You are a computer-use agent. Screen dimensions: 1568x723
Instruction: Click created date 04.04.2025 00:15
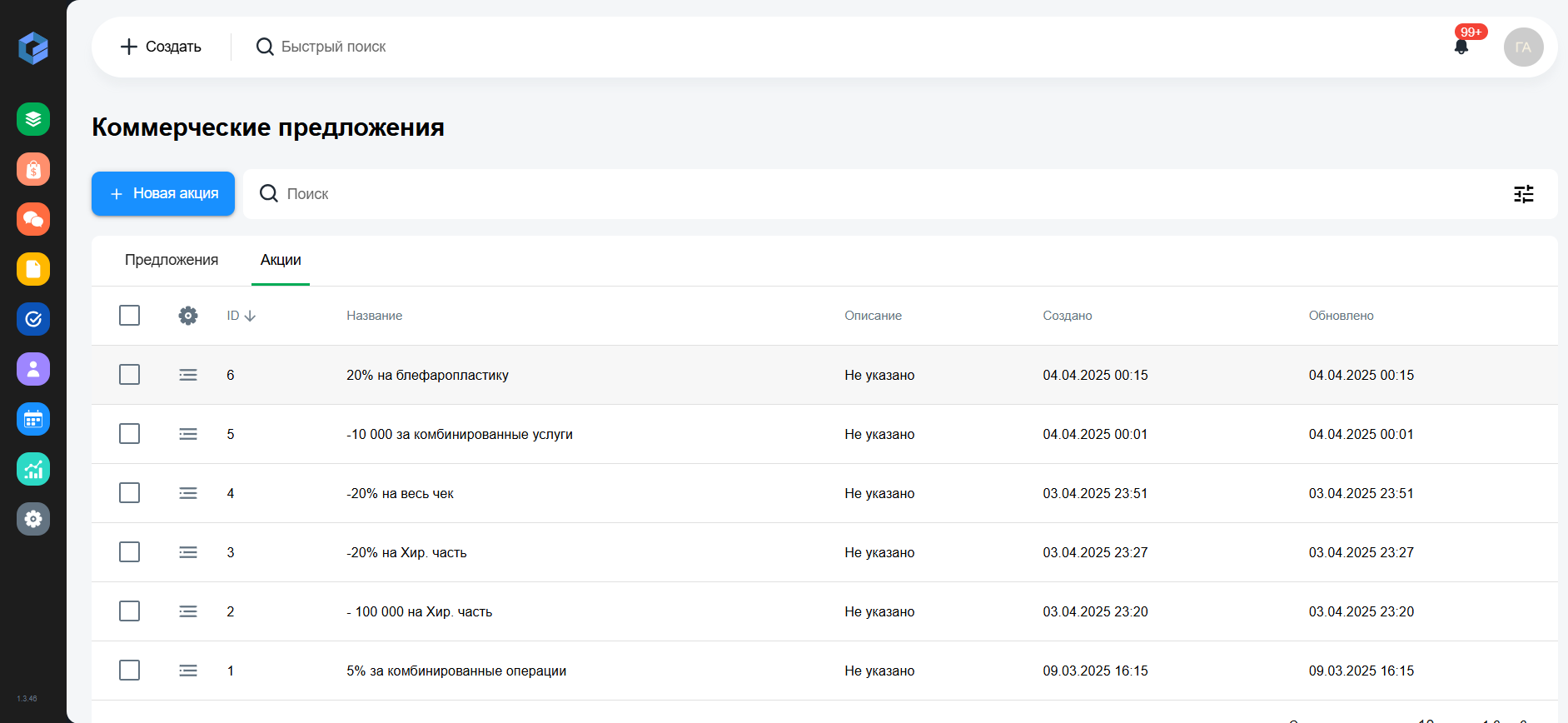pos(1095,375)
